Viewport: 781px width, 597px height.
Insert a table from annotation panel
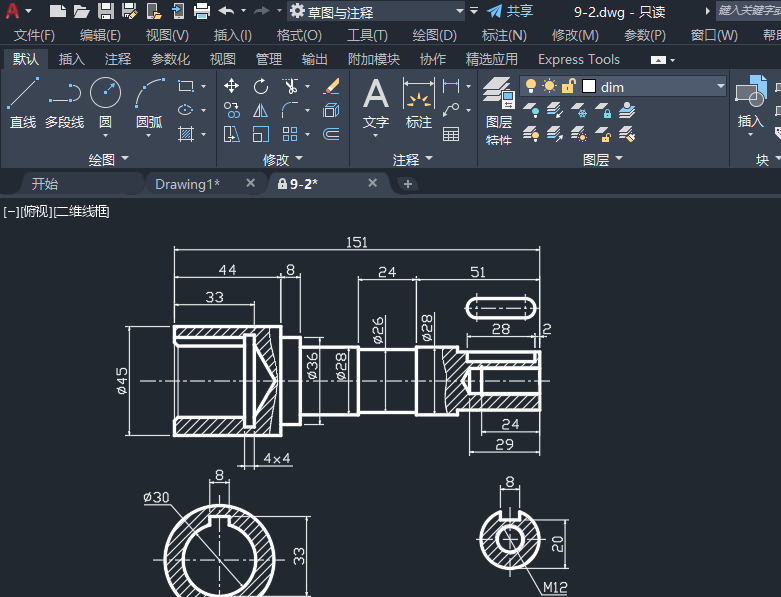tap(451, 134)
